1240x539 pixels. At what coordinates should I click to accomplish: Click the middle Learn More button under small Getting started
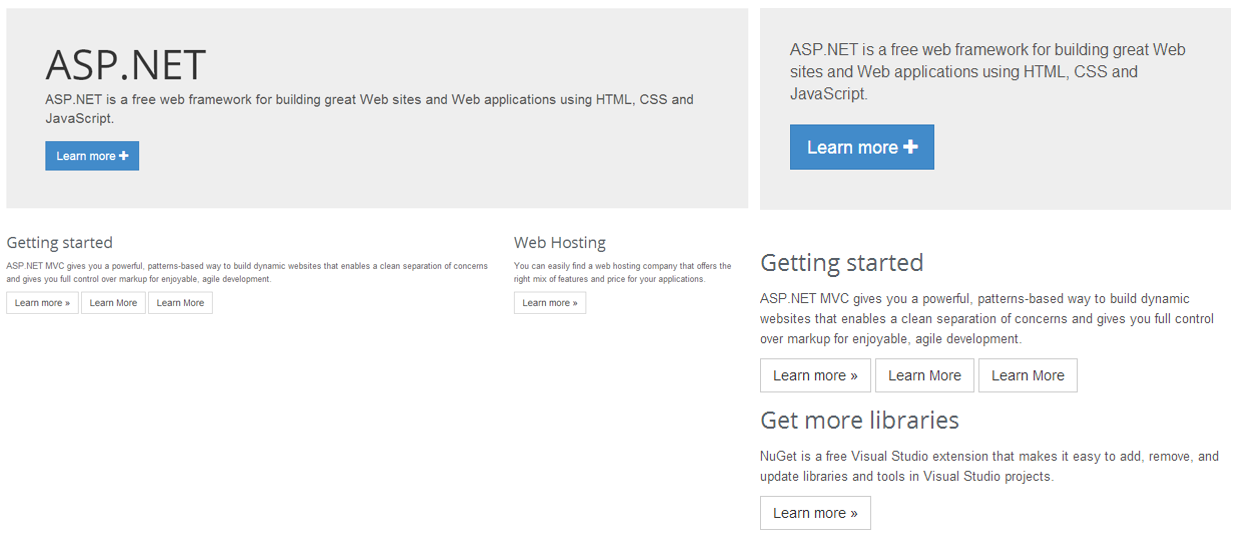click(x=113, y=303)
